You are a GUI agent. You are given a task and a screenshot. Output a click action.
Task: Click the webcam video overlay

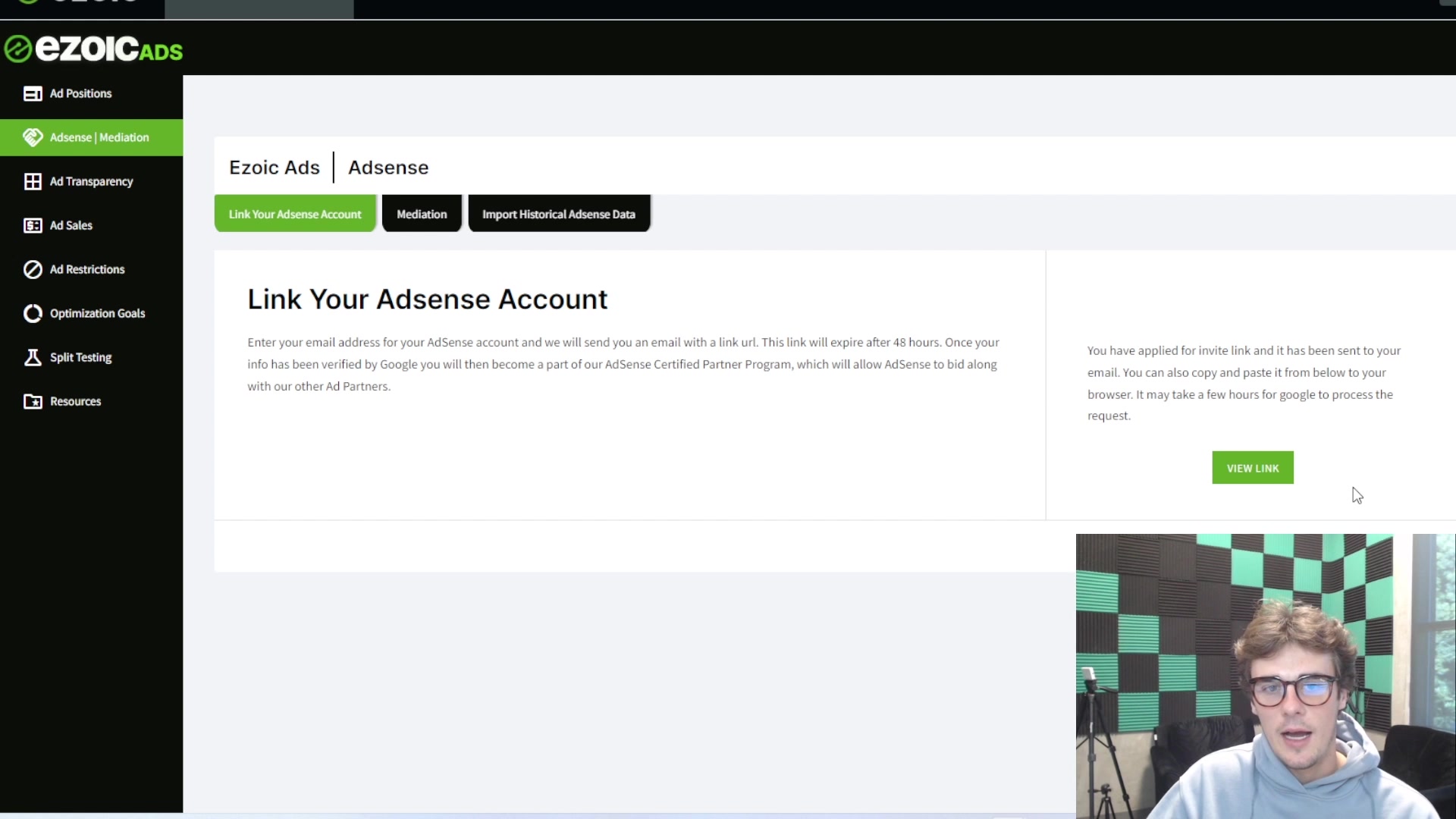1265,676
